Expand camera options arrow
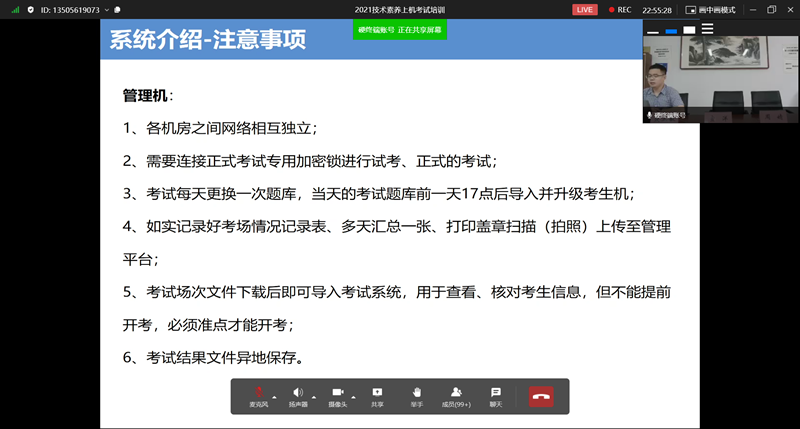This screenshot has height=429, width=800. pos(353,397)
